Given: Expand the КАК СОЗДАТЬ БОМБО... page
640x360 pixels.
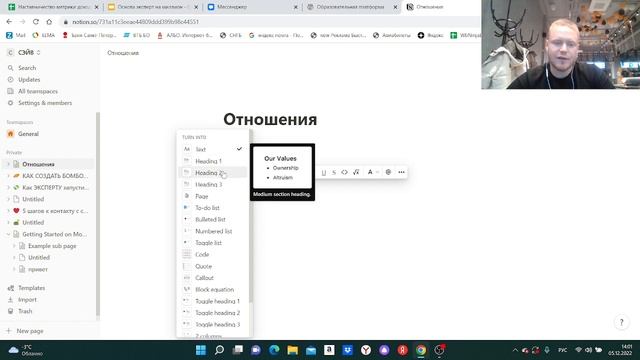Looking at the screenshot, I should pos(8,176).
